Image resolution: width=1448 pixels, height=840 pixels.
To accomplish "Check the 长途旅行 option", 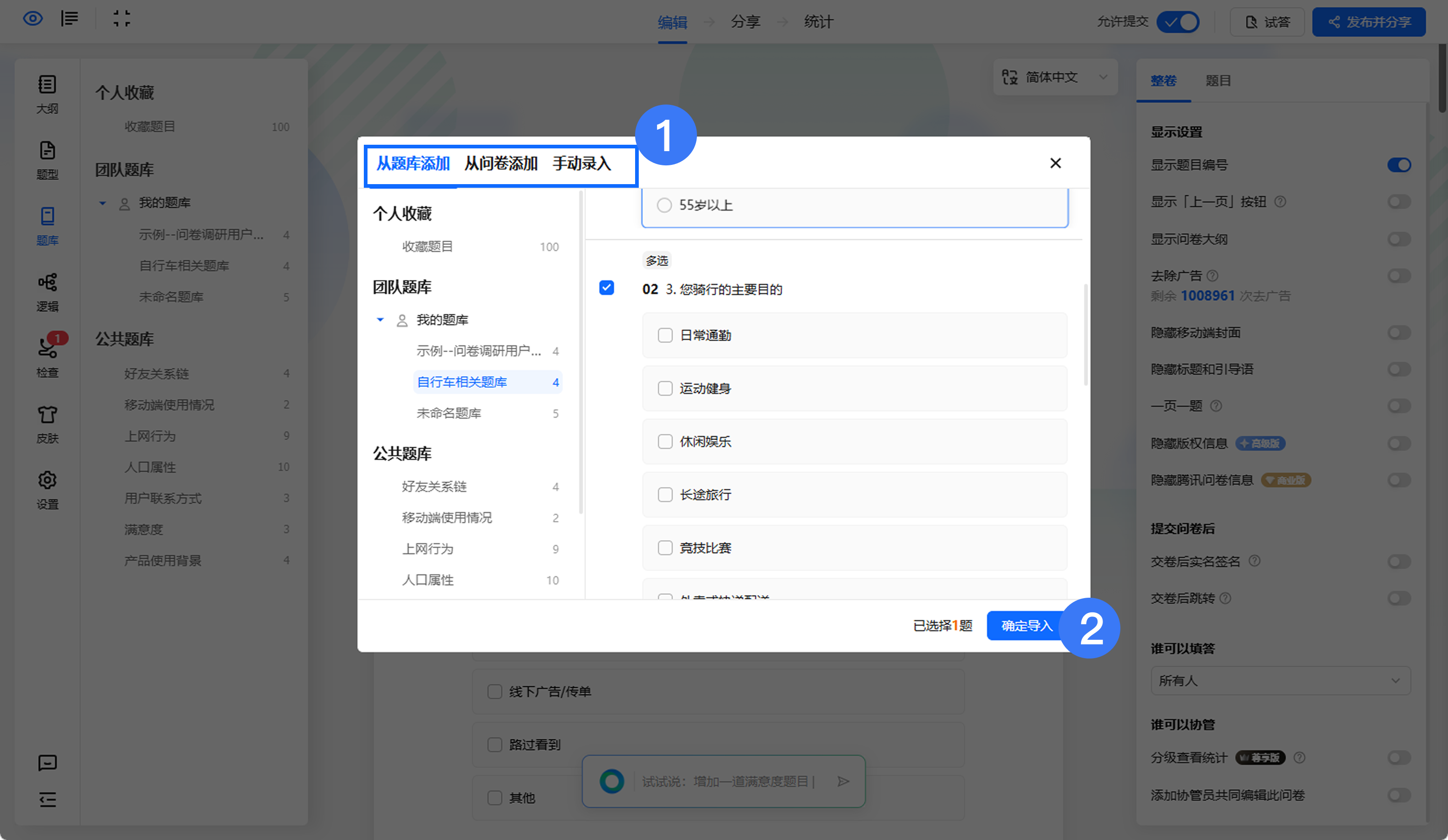I will [x=665, y=495].
